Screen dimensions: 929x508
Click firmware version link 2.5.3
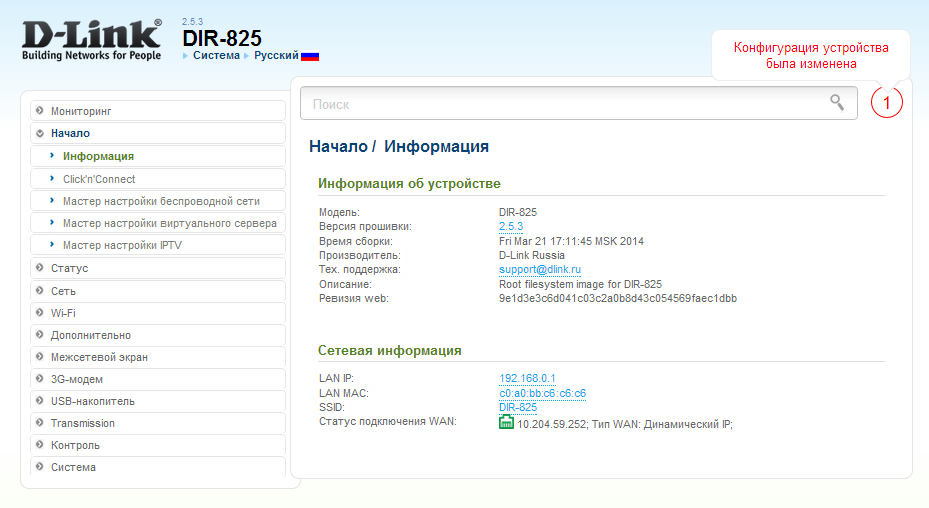pyautogui.click(x=511, y=226)
